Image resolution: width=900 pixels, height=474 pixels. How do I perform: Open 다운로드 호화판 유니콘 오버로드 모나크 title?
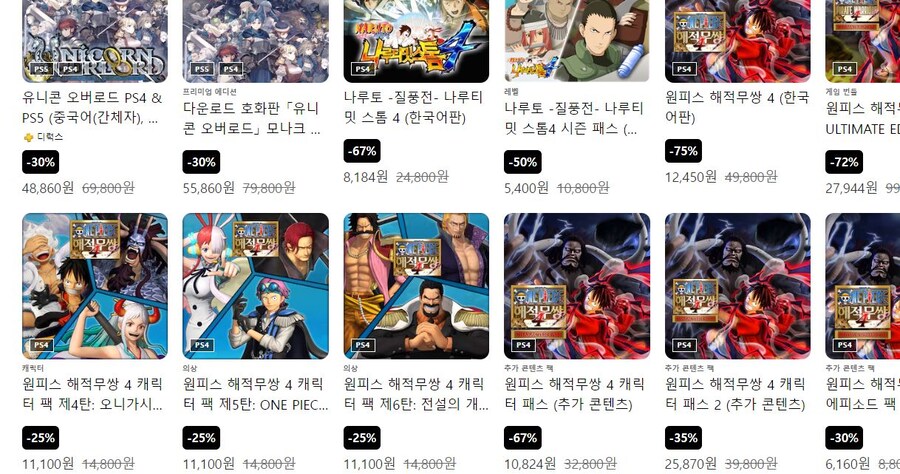coord(251,118)
